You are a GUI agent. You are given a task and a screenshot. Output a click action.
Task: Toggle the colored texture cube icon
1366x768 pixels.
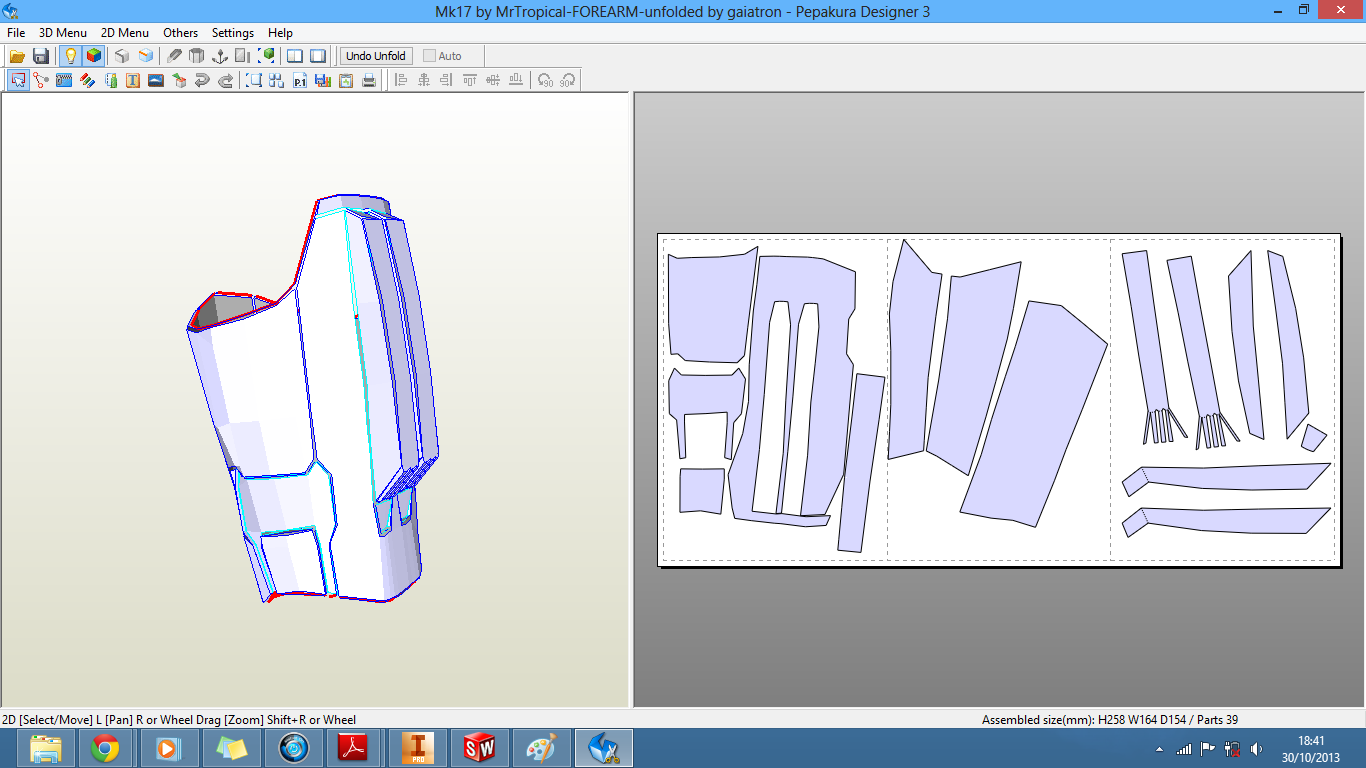(x=93, y=56)
